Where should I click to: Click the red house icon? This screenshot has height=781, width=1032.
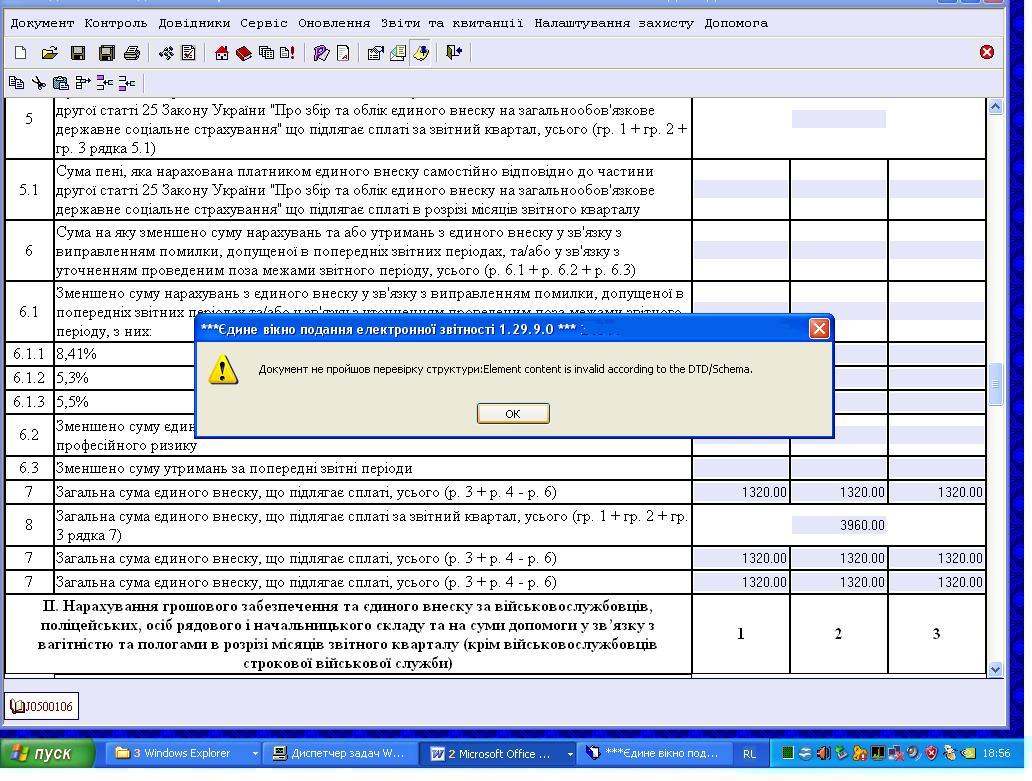222,53
